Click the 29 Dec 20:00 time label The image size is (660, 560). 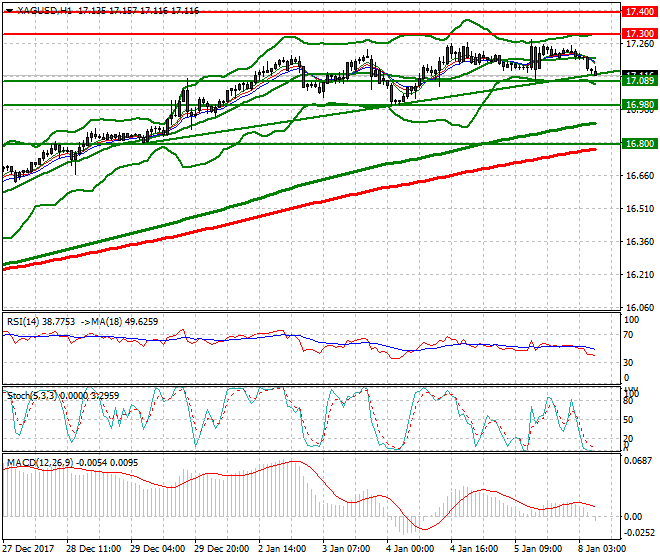pos(221,549)
